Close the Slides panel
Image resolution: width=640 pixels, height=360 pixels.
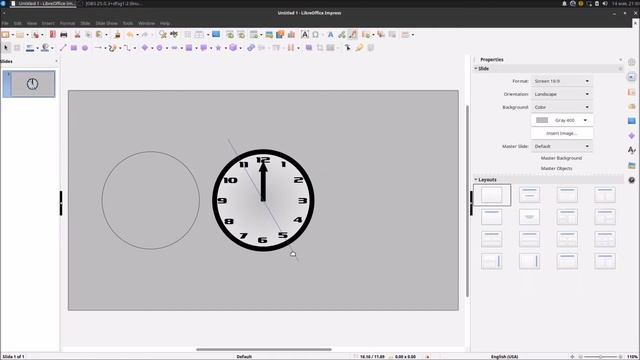tap(56, 61)
